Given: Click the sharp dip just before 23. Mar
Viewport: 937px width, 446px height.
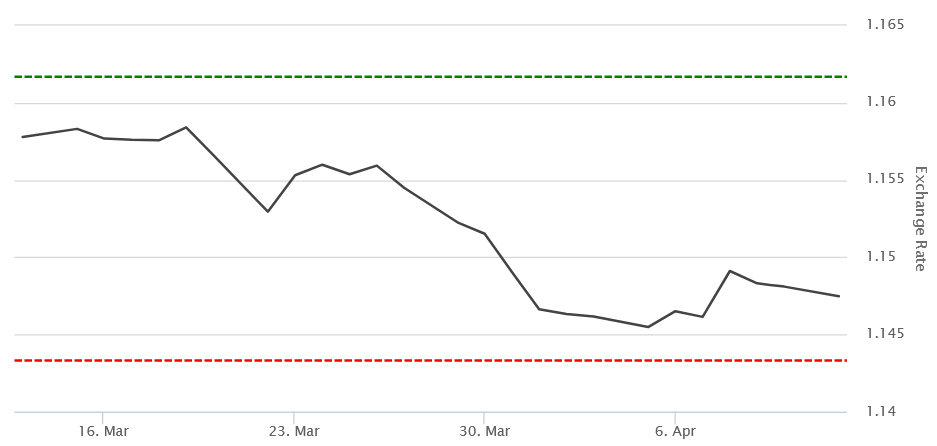Looking at the screenshot, I should tap(267, 211).
